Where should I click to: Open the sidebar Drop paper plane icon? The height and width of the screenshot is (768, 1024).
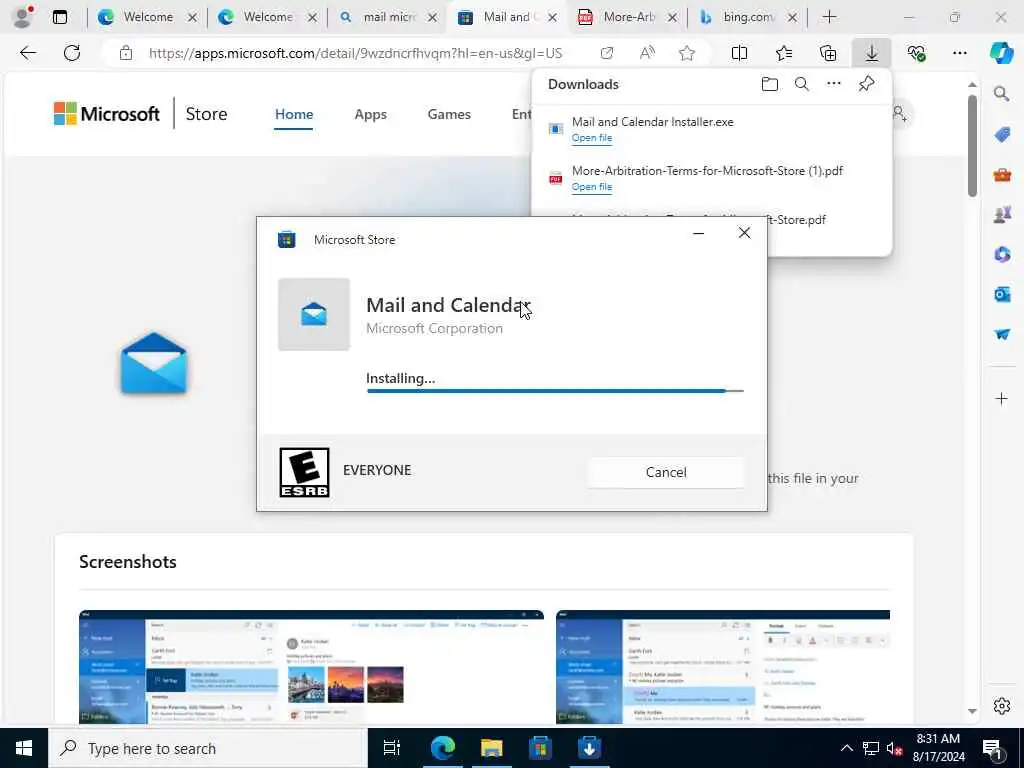pos(1002,334)
